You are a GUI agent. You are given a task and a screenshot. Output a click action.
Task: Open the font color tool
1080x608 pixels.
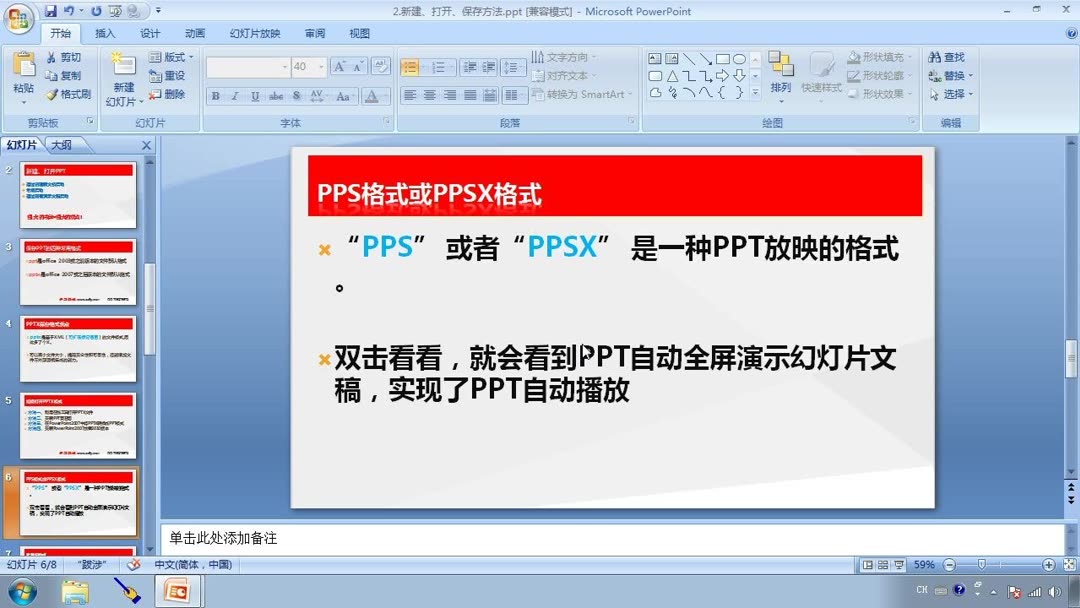click(372, 98)
